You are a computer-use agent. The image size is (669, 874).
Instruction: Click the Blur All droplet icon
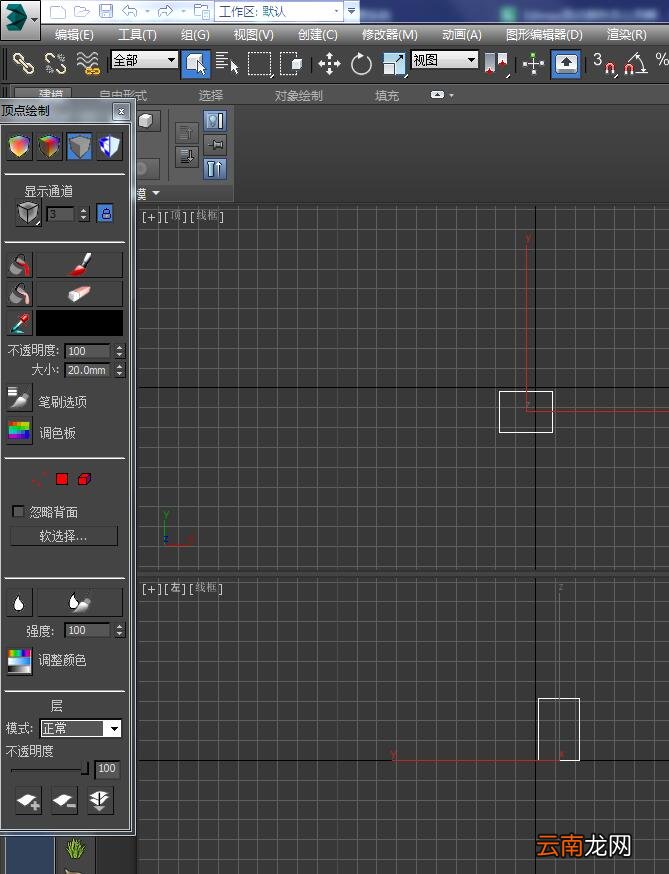(19, 603)
